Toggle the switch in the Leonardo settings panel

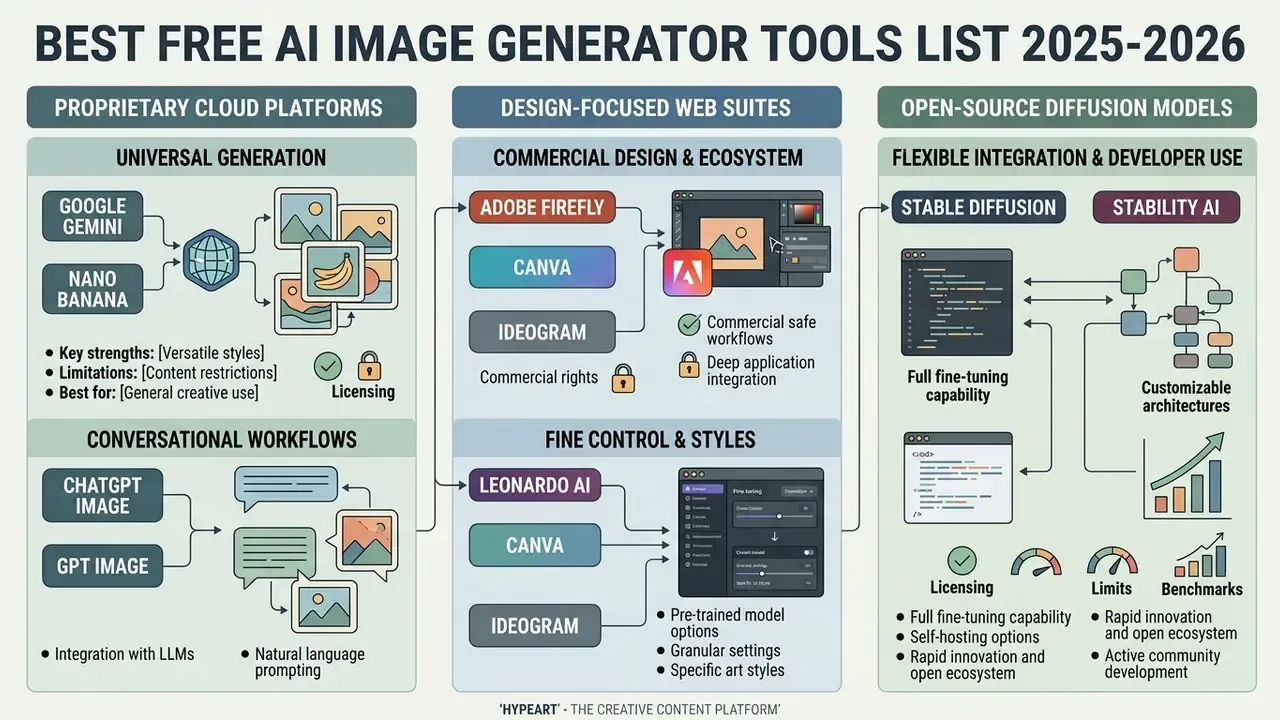coord(807,552)
